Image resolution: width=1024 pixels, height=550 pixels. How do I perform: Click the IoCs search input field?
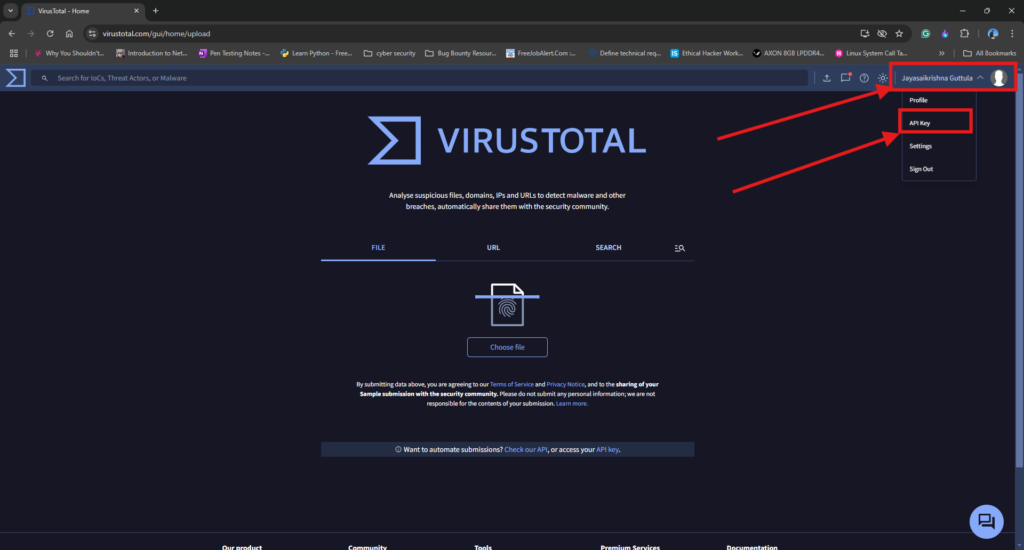(419, 78)
